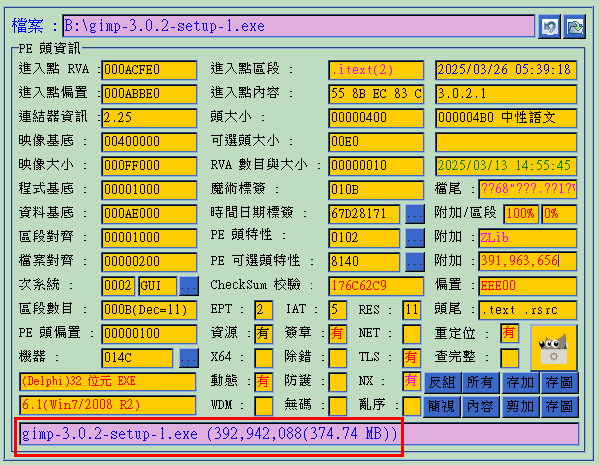This screenshot has height=465, width=599.
Task: Click the 6.1(Win7/2008 R2) OS version field
Action: 107,405
